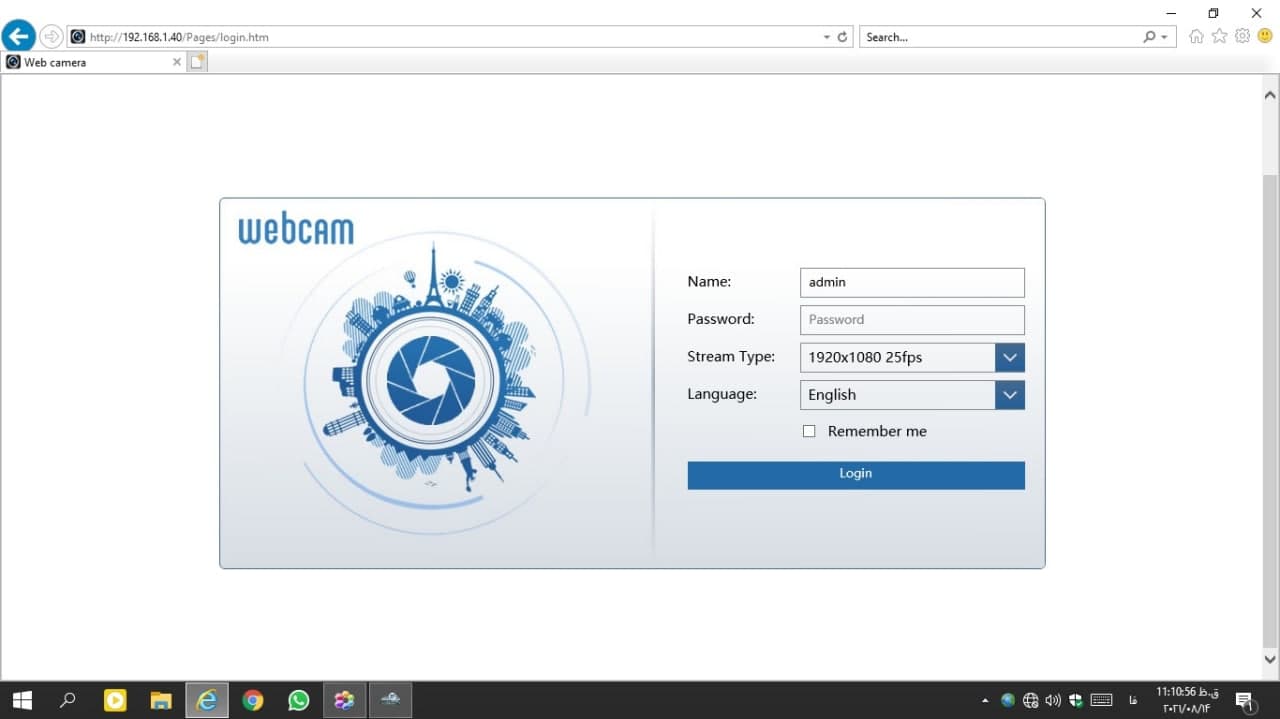Open a new browser tab
This screenshot has width=1280, height=719.
[198, 62]
